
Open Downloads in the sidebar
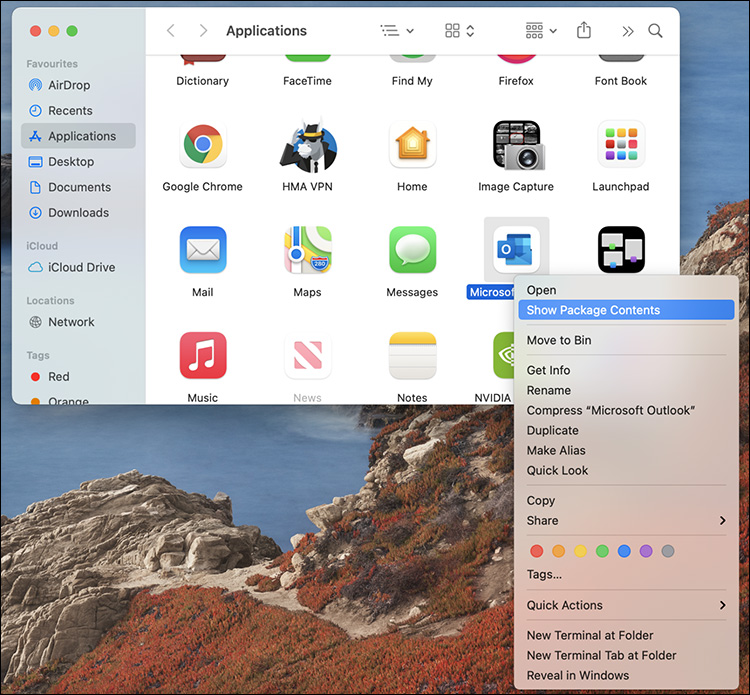coord(78,212)
